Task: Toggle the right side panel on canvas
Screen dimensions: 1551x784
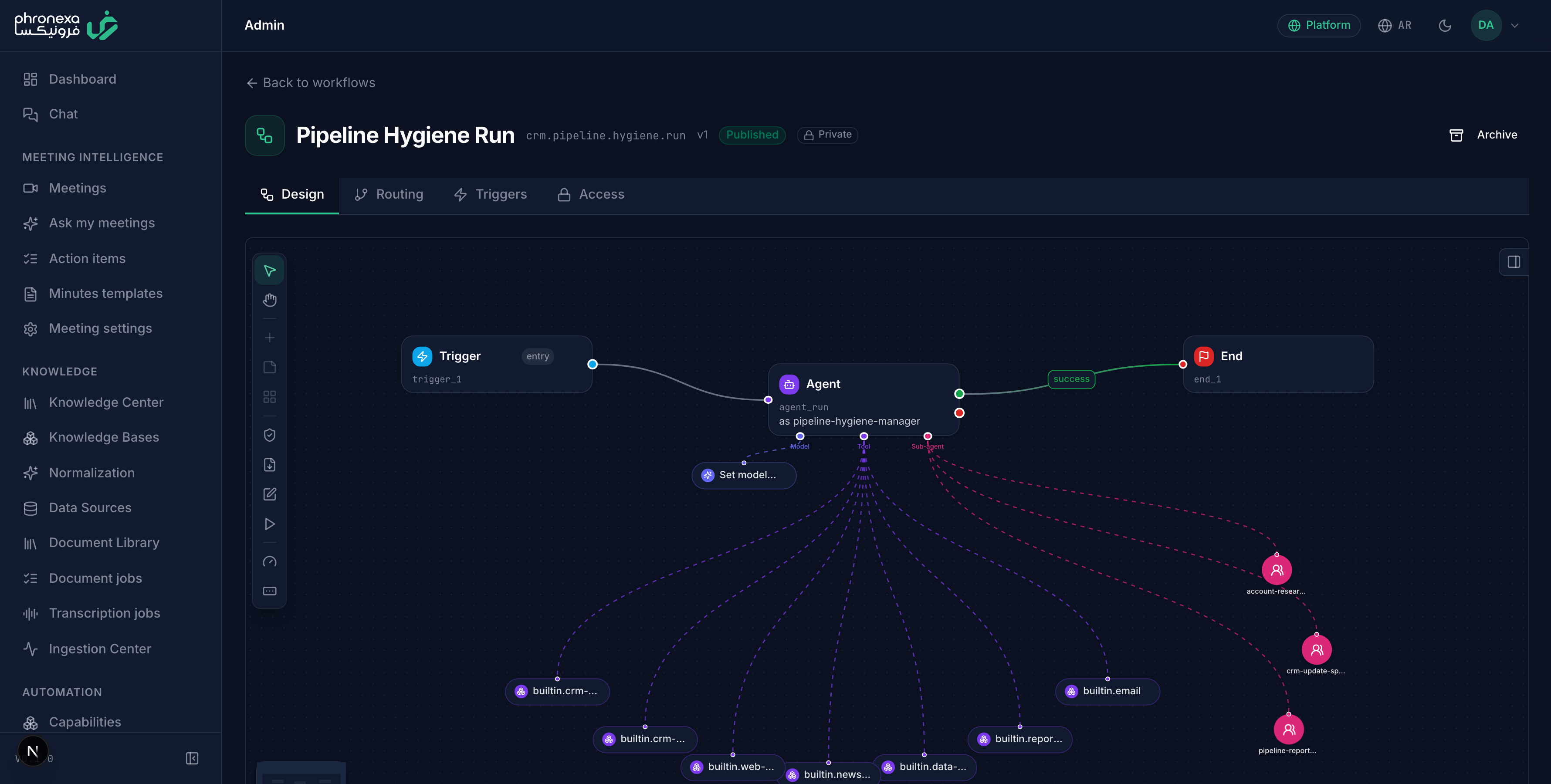Action: tap(1514, 262)
